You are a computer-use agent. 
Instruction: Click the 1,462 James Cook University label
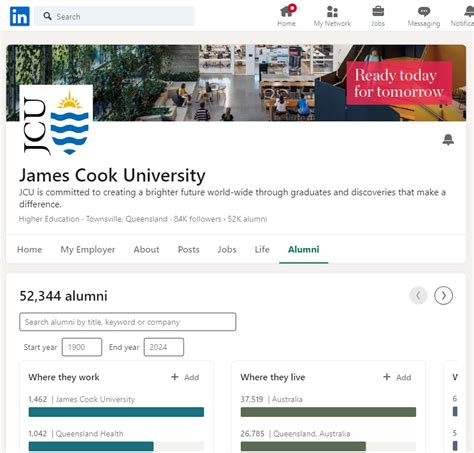coord(82,399)
